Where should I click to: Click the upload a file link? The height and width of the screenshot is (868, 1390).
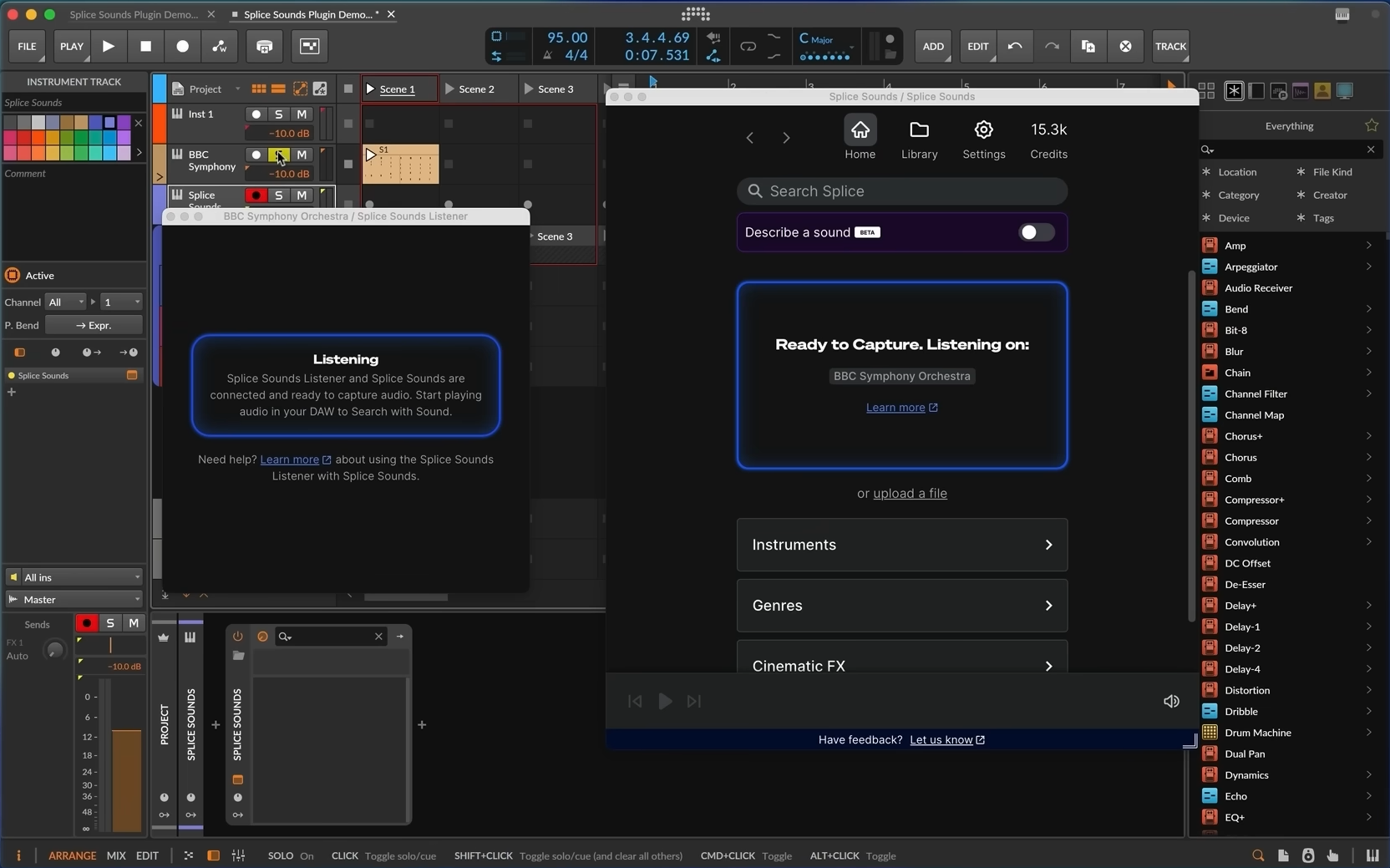coord(910,494)
